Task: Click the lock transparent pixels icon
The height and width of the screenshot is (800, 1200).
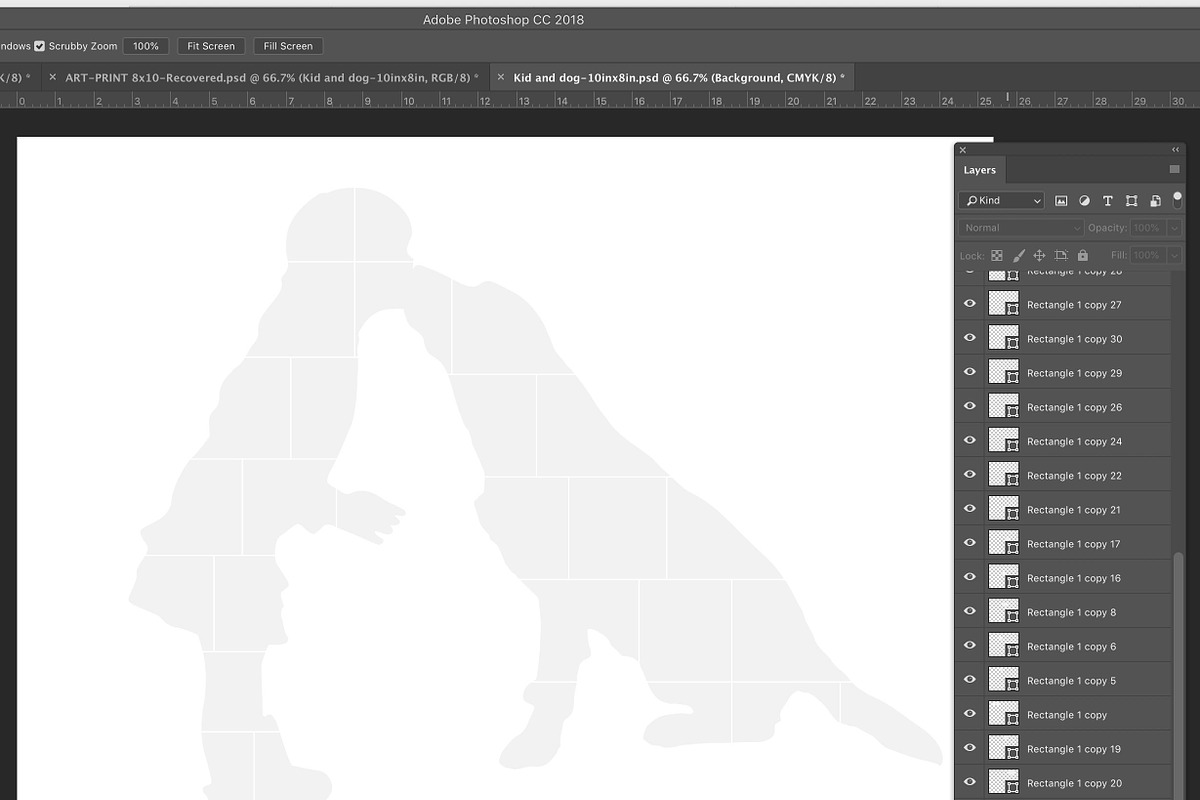Action: (x=997, y=256)
